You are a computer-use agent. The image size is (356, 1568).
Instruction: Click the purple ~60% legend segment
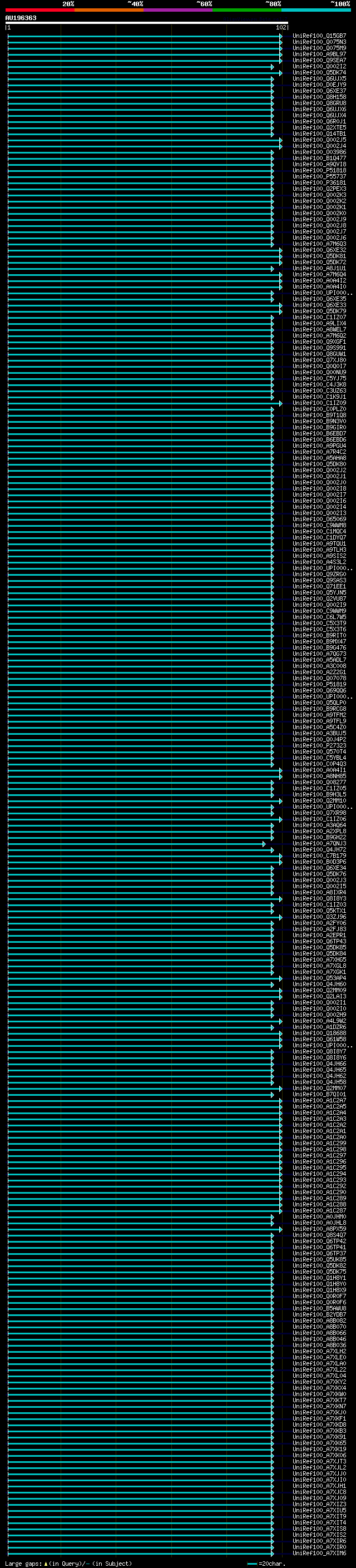pyautogui.click(x=179, y=10)
